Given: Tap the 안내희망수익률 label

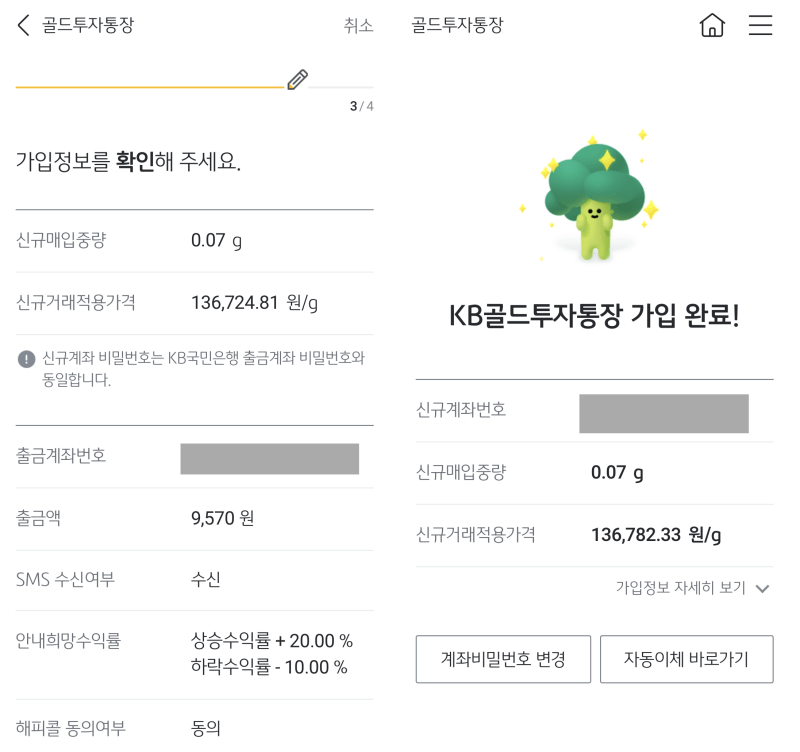Looking at the screenshot, I should [68, 640].
